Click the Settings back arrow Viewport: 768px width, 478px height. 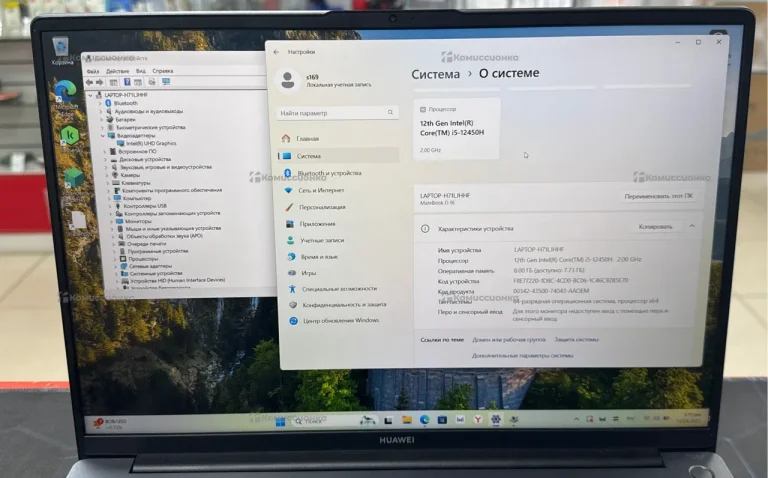click(x=276, y=52)
